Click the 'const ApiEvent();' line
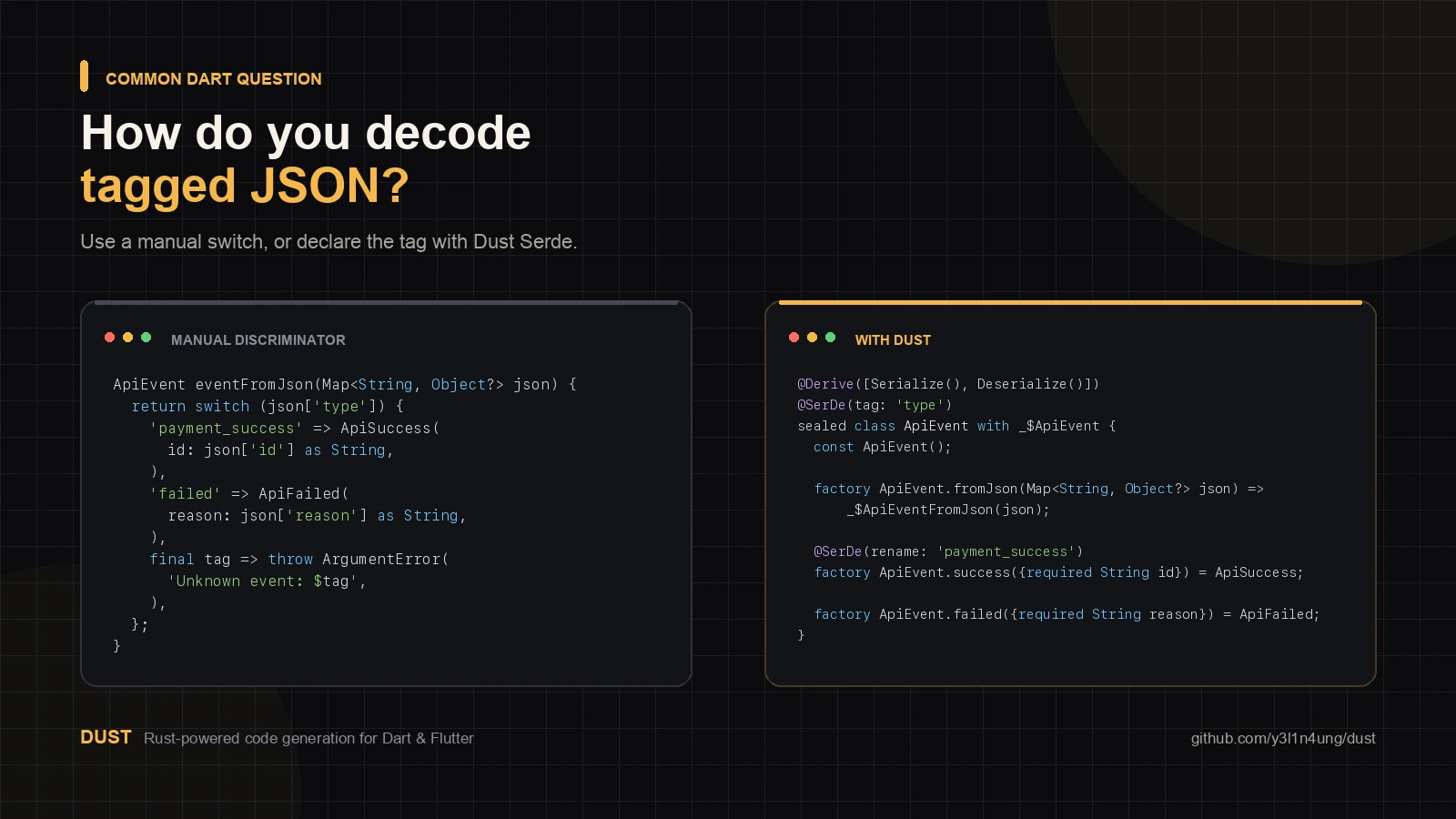 (x=883, y=447)
